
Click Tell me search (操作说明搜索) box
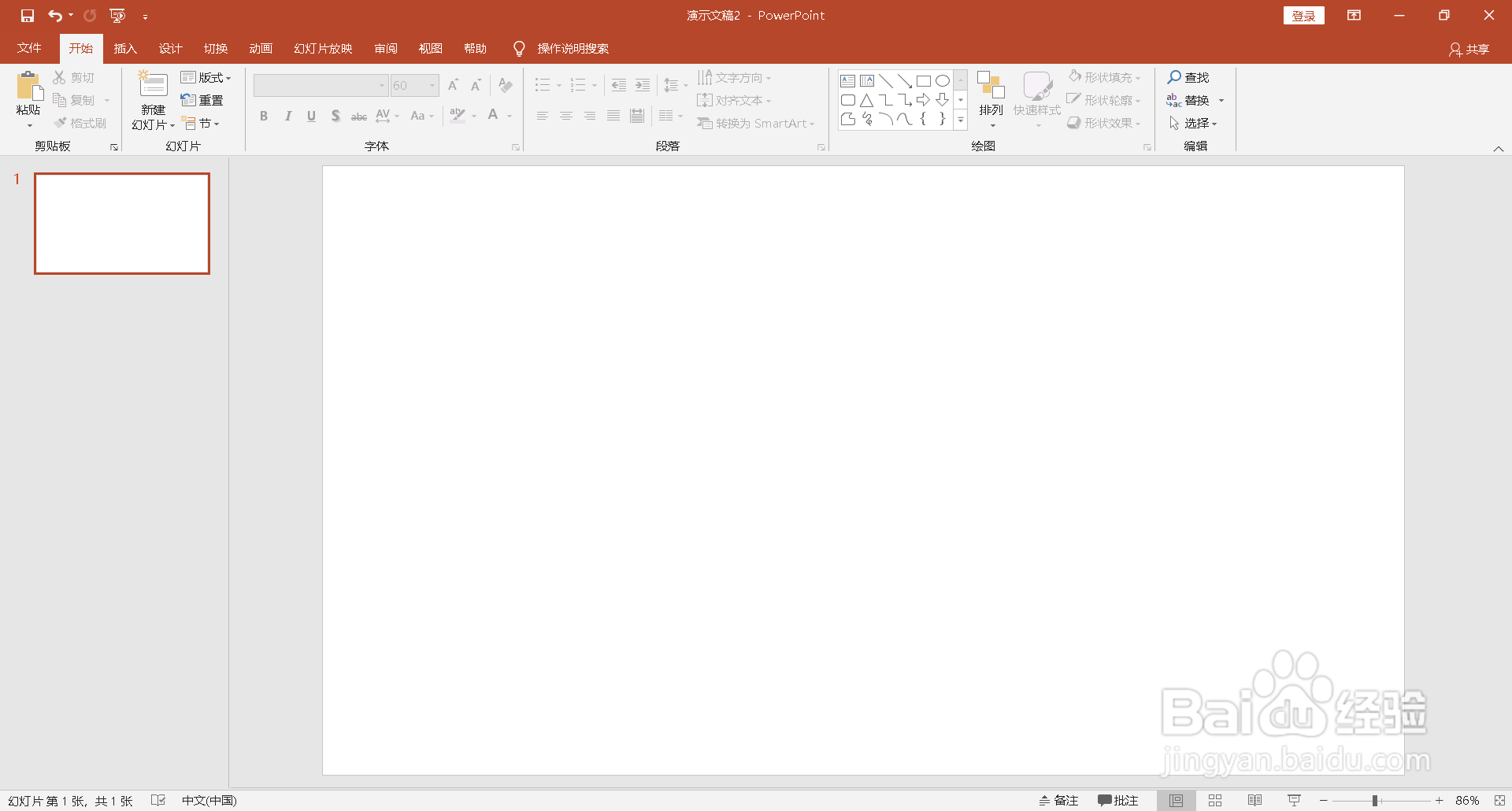tap(573, 48)
